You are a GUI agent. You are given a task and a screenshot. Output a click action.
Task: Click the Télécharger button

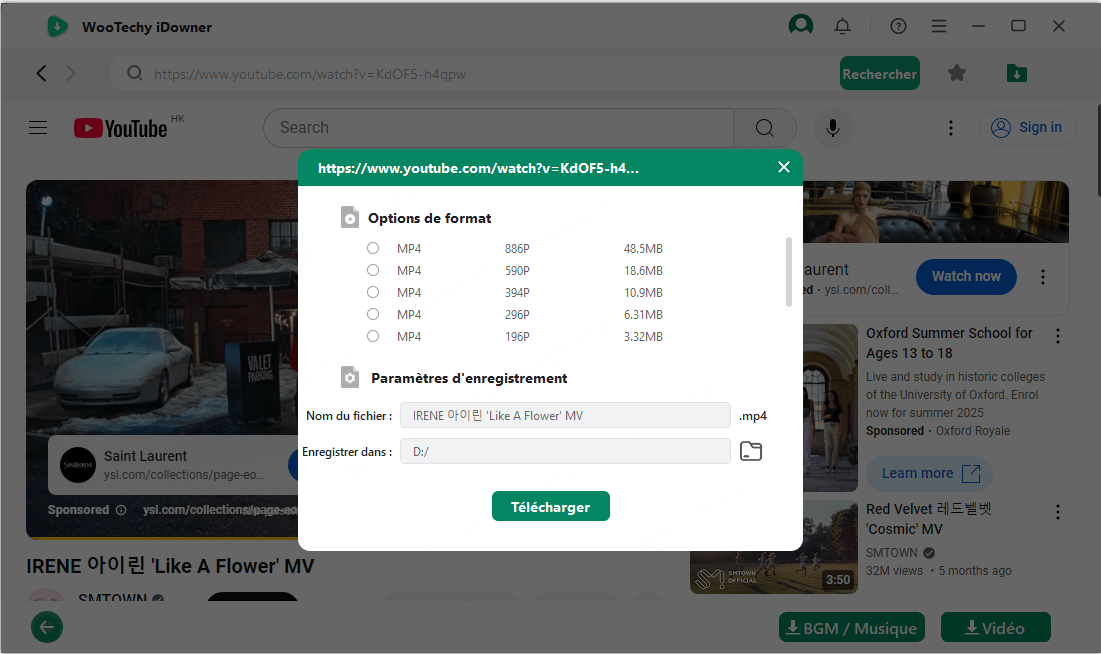tap(550, 507)
